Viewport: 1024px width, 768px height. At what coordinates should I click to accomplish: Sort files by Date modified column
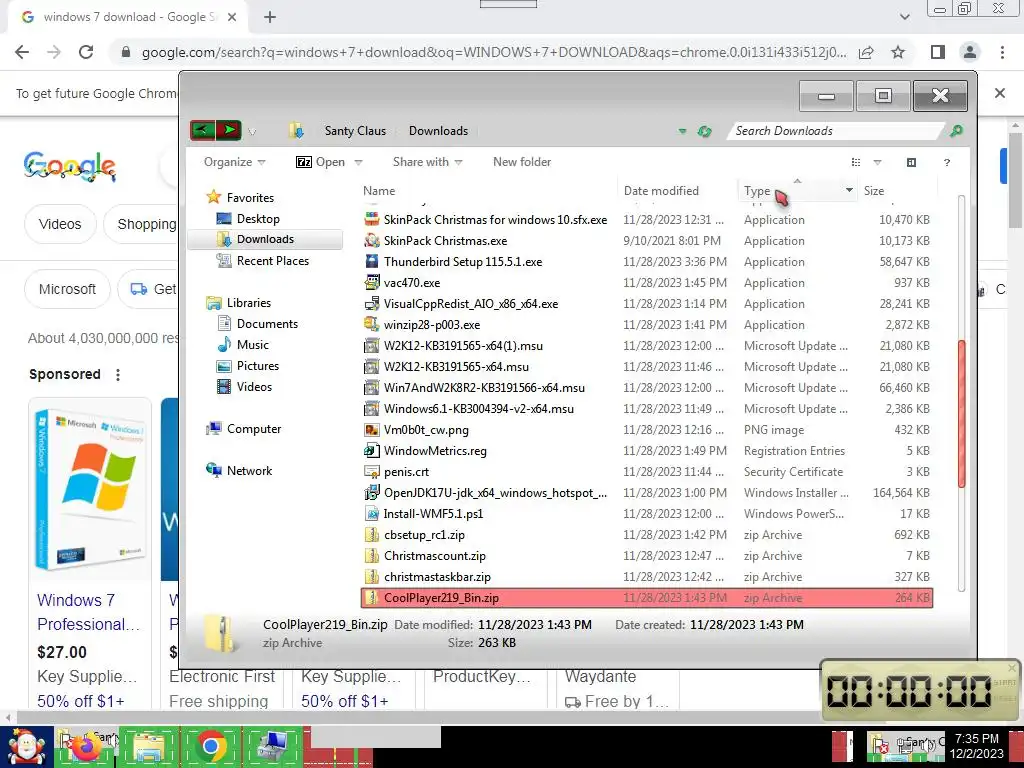click(661, 191)
